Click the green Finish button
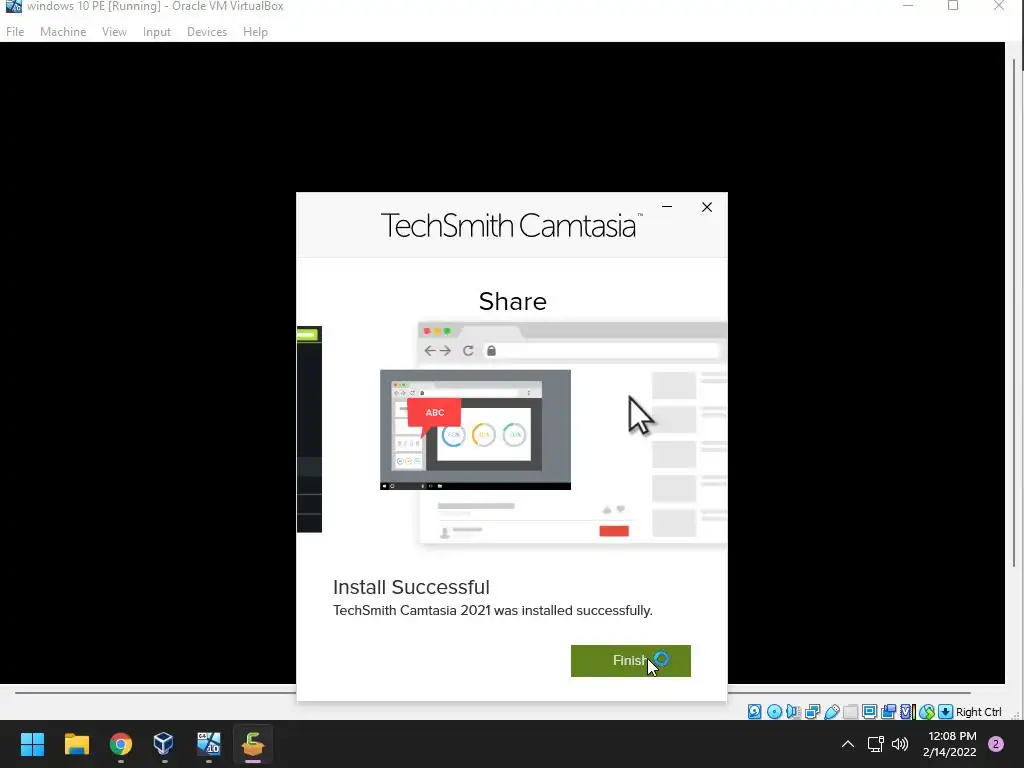The image size is (1024, 768). point(630,660)
